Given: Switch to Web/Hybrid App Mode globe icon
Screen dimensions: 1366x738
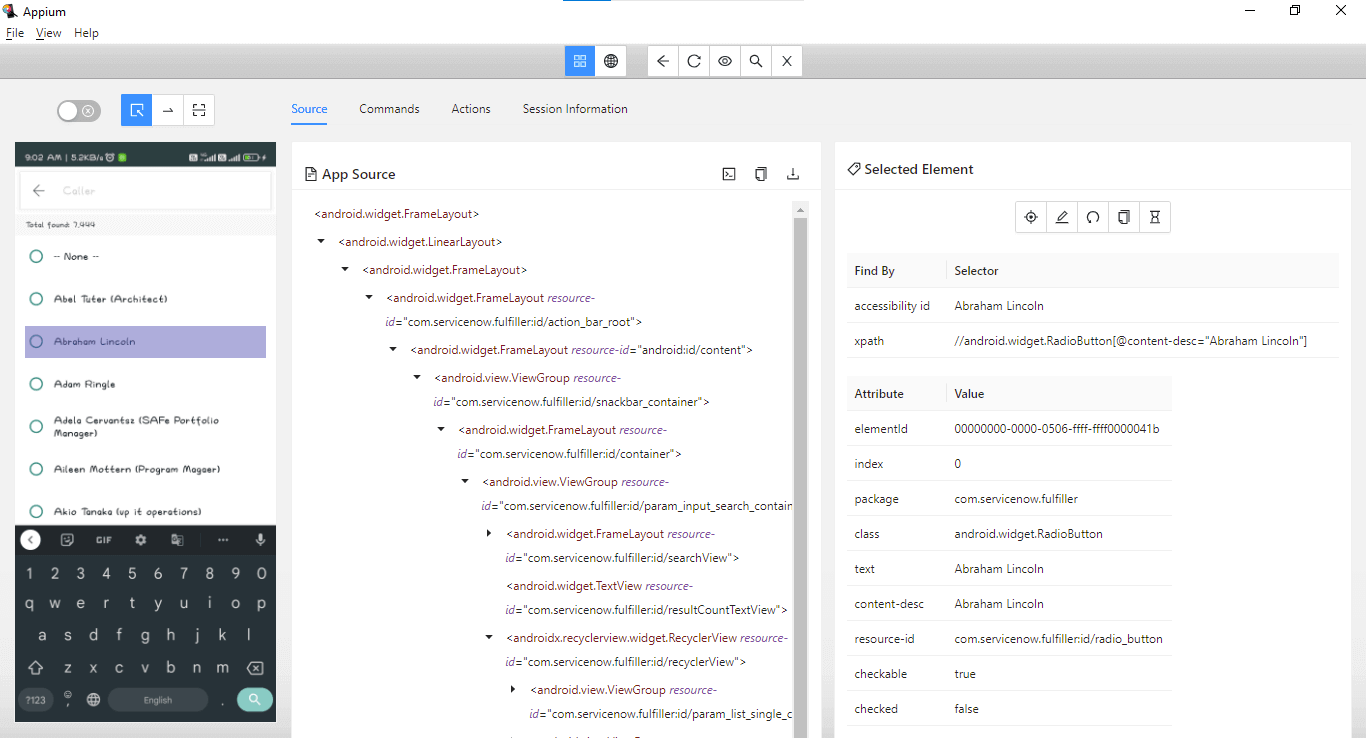Looking at the screenshot, I should click(611, 61).
